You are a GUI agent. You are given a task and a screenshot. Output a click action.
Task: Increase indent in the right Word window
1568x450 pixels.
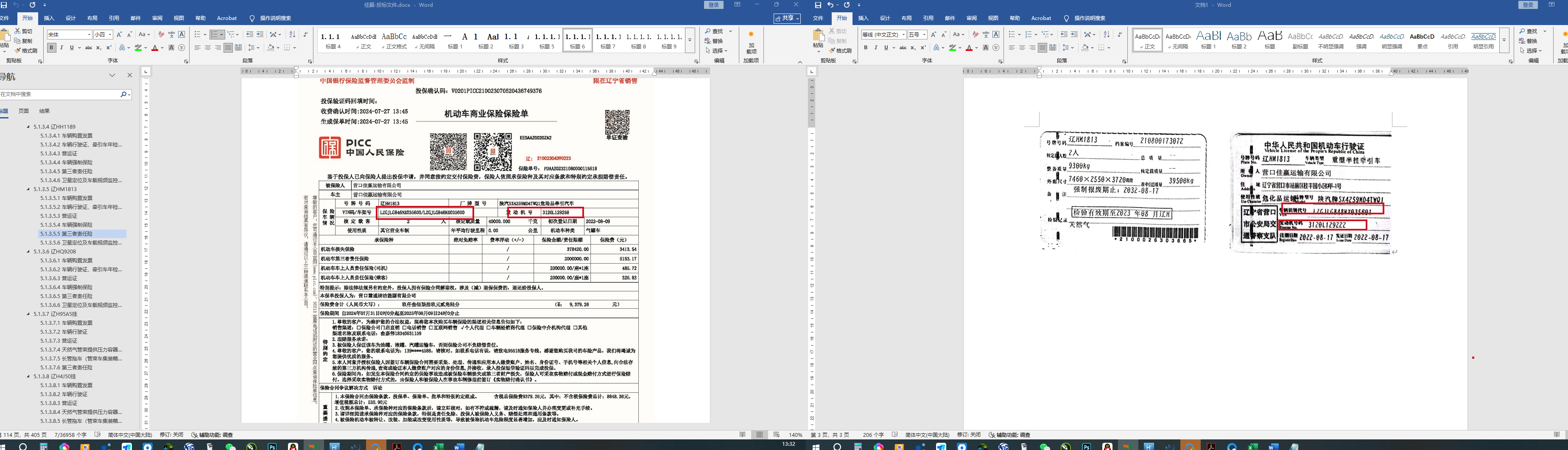tap(1074, 35)
